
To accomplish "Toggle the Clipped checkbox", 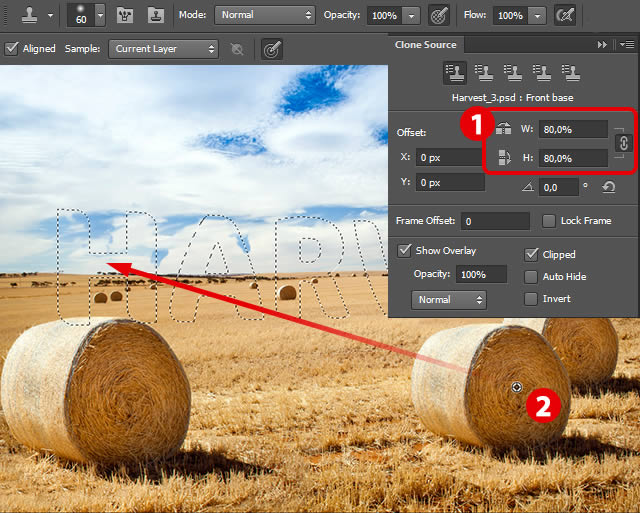I will point(531,254).
